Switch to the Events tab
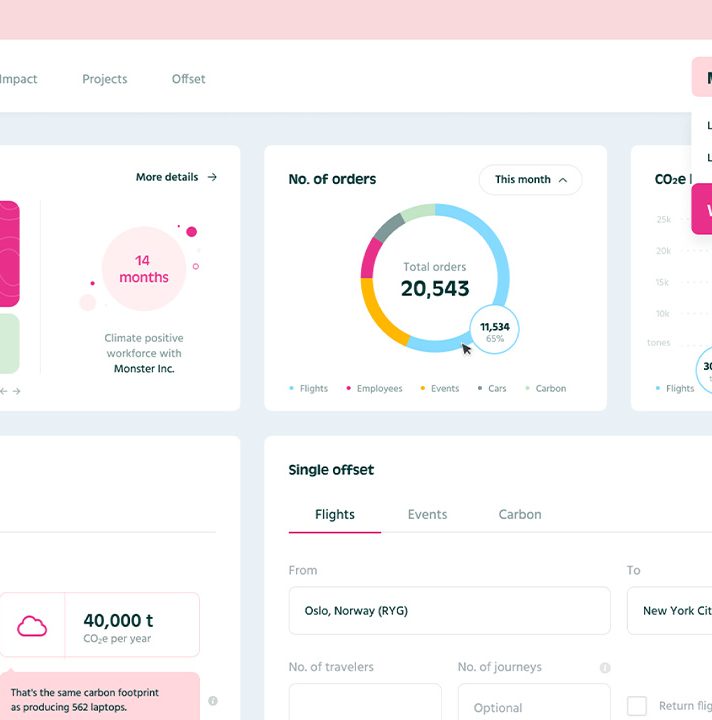 (x=427, y=515)
